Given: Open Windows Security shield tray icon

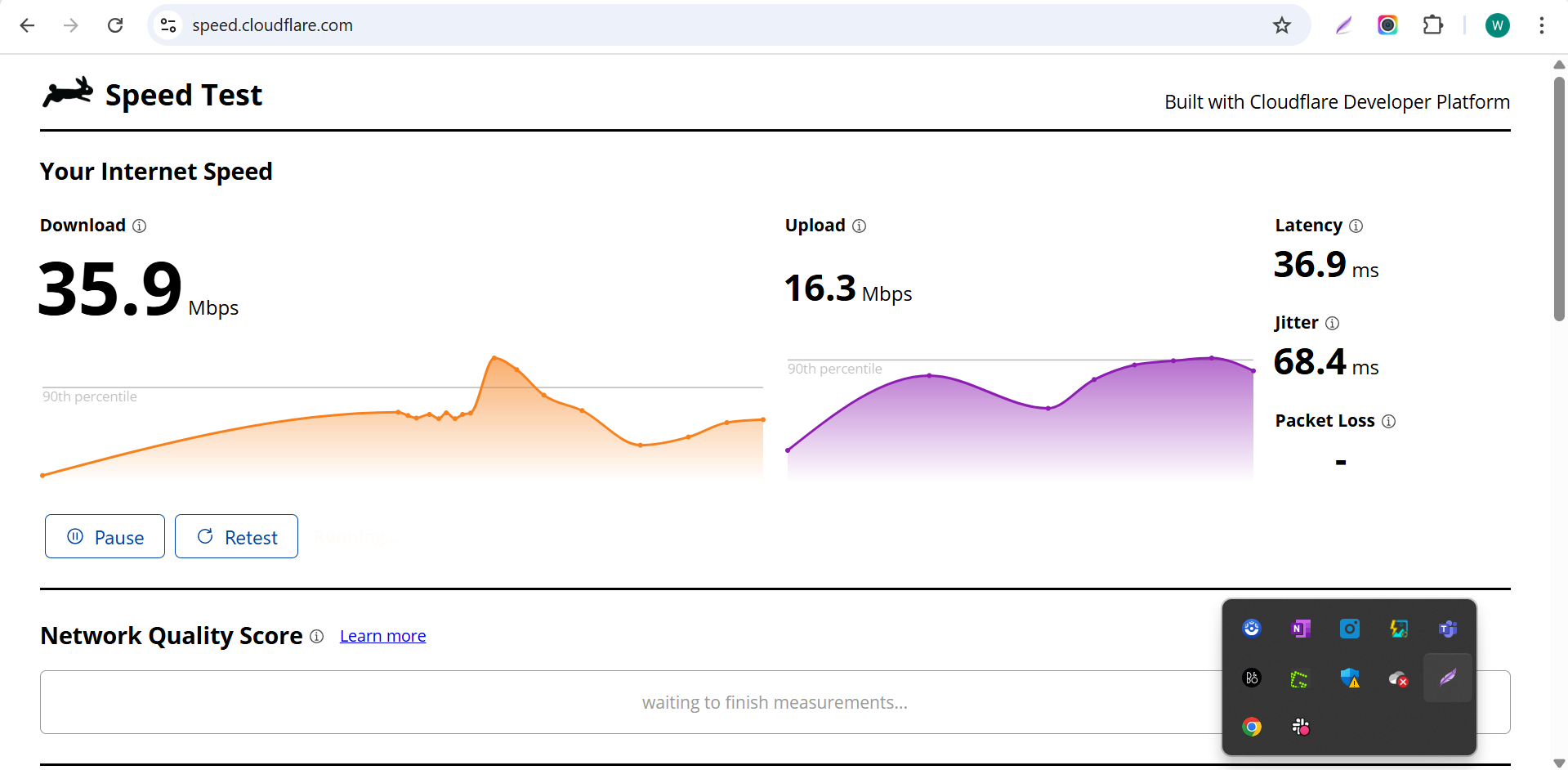Looking at the screenshot, I should pos(1349,678).
